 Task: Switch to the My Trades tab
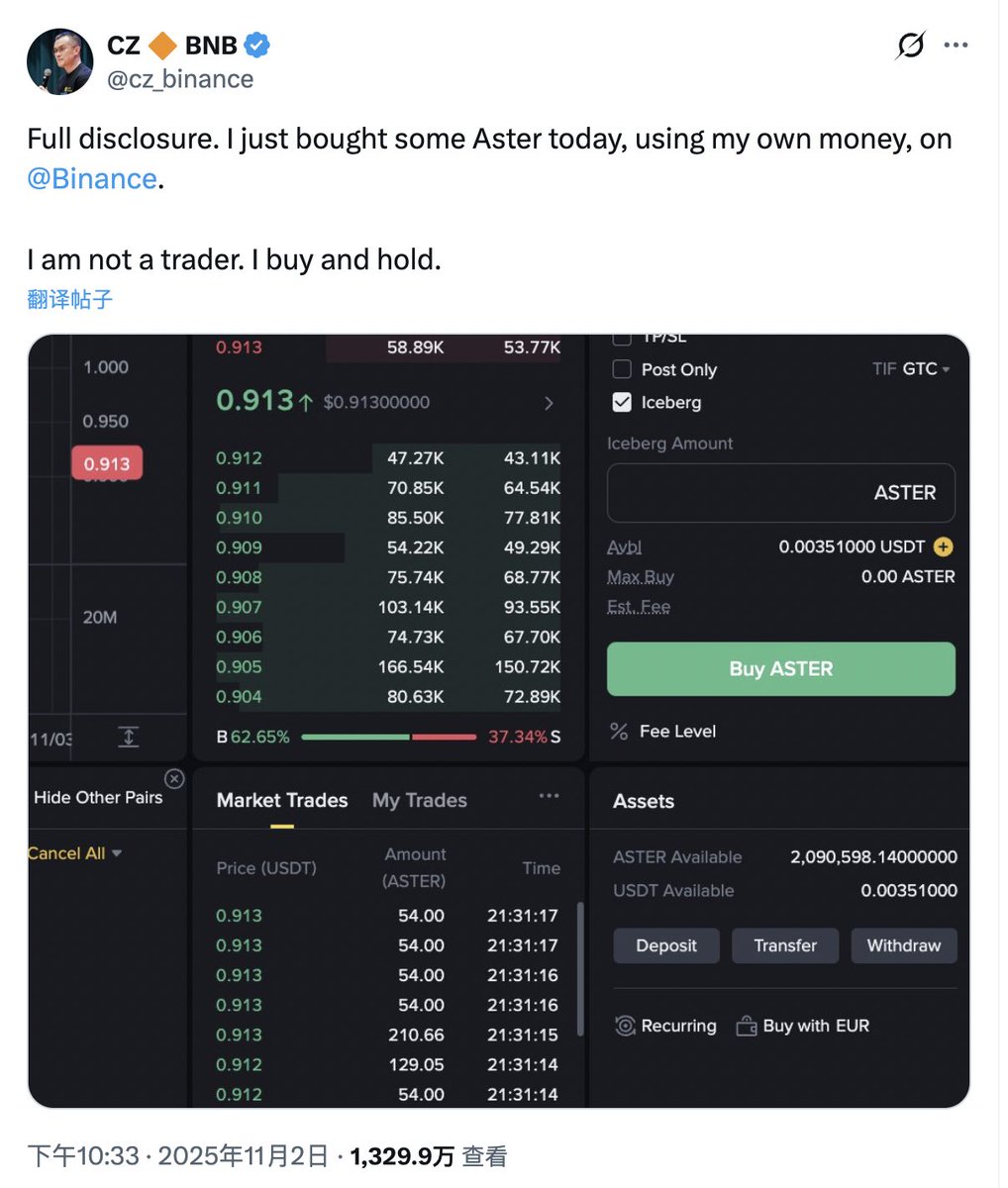419,800
